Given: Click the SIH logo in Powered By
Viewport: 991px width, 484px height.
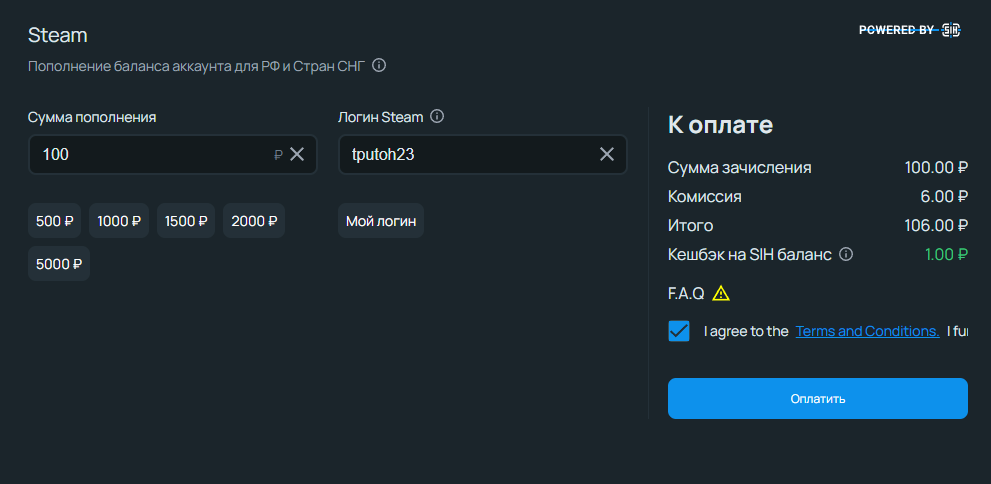Looking at the screenshot, I should click(x=951, y=30).
